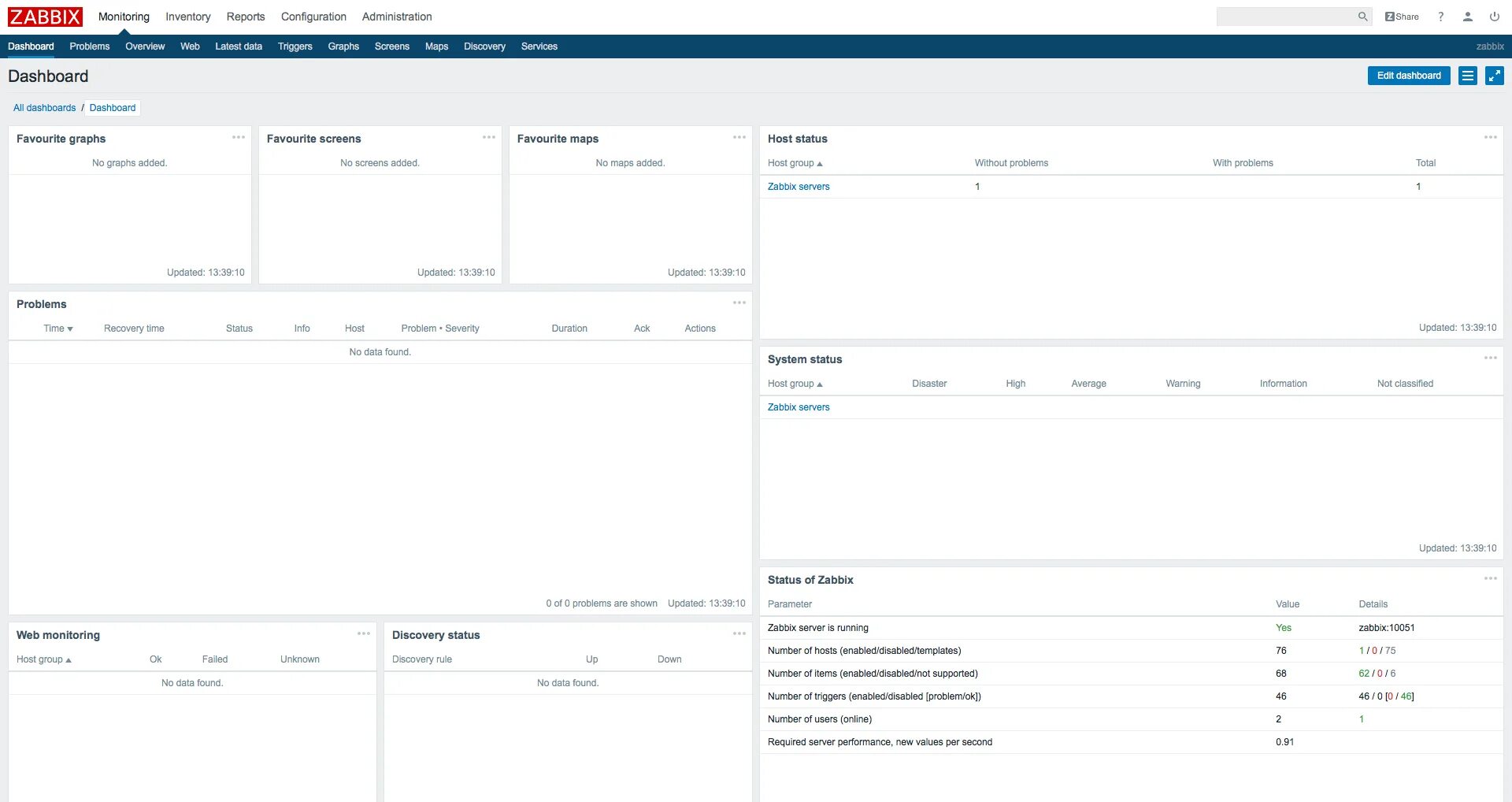The height and width of the screenshot is (802, 1512).
Task: Click the sign out power icon
Action: click(x=1495, y=17)
